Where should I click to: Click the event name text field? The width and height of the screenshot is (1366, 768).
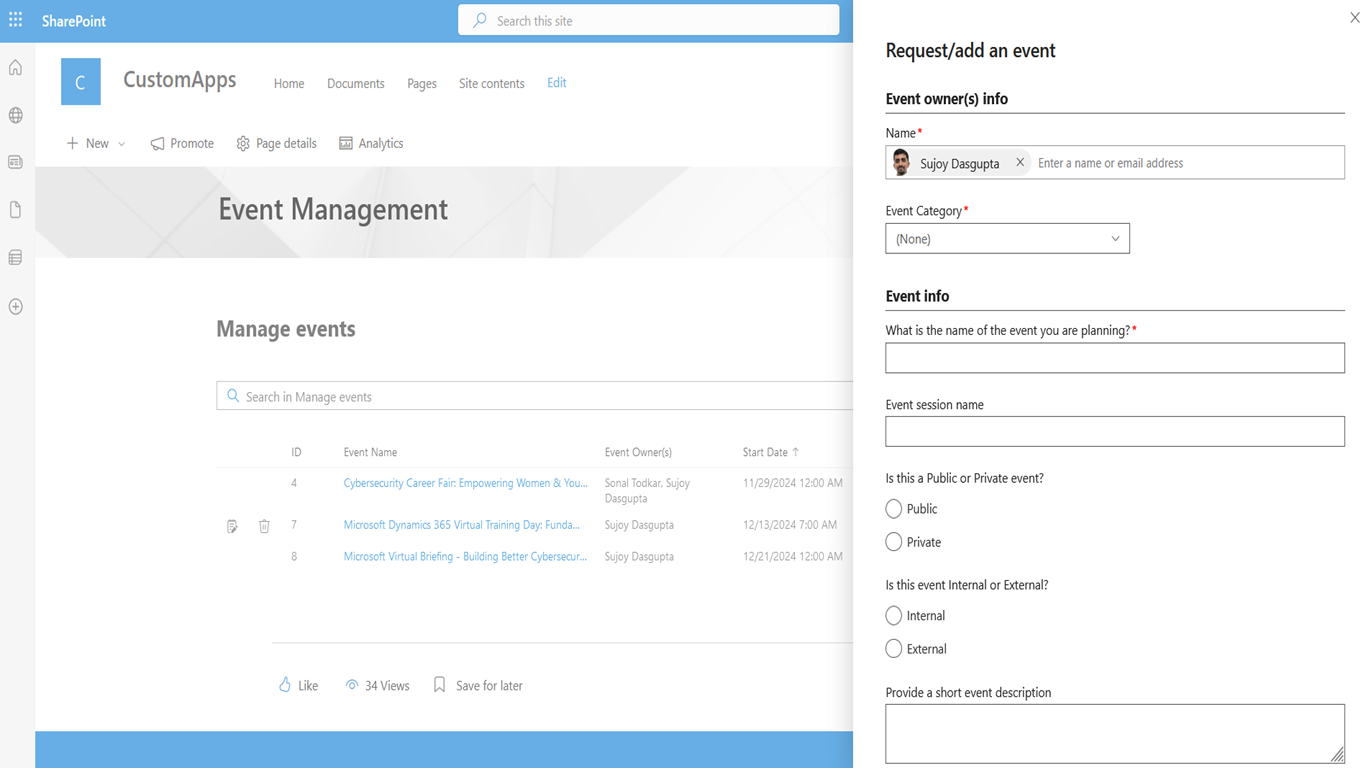[x=1114, y=358]
